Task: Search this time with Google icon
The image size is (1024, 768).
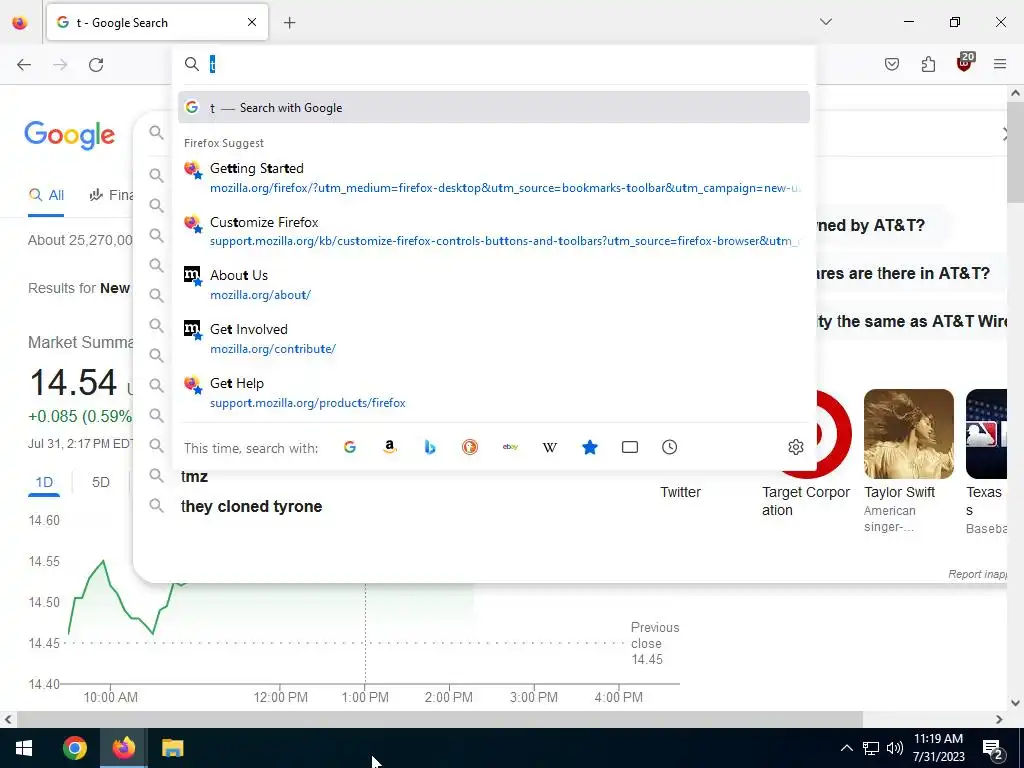Action: pos(350,447)
